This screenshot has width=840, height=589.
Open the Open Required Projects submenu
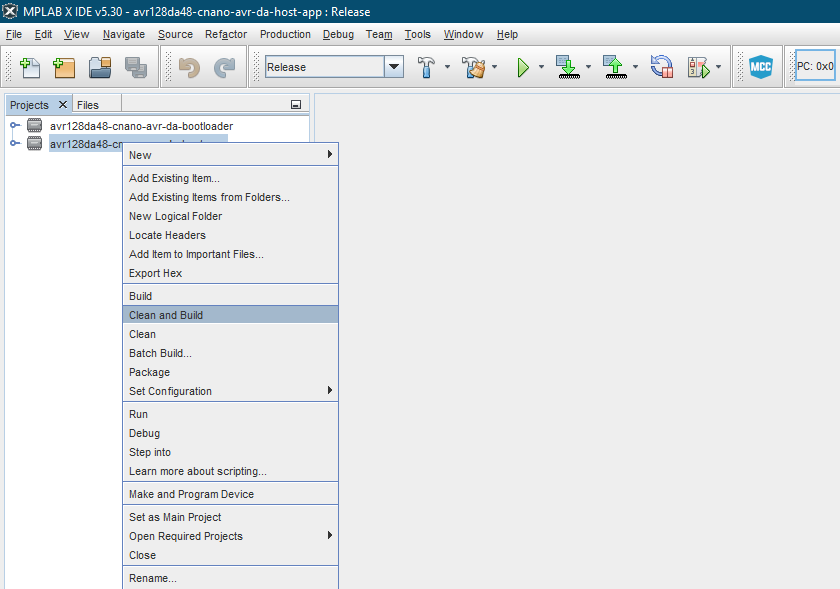pyautogui.click(x=231, y=536)
